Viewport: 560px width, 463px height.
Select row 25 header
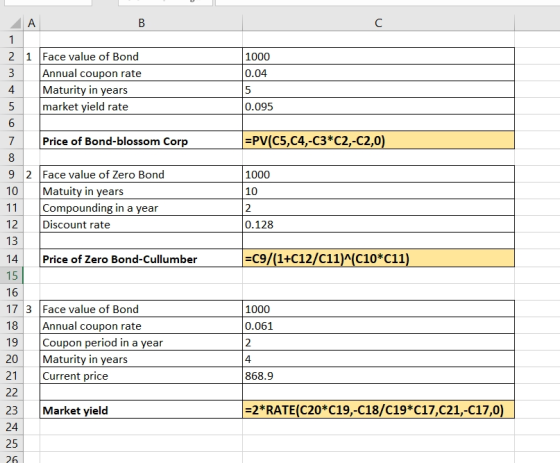pos(11,443)
